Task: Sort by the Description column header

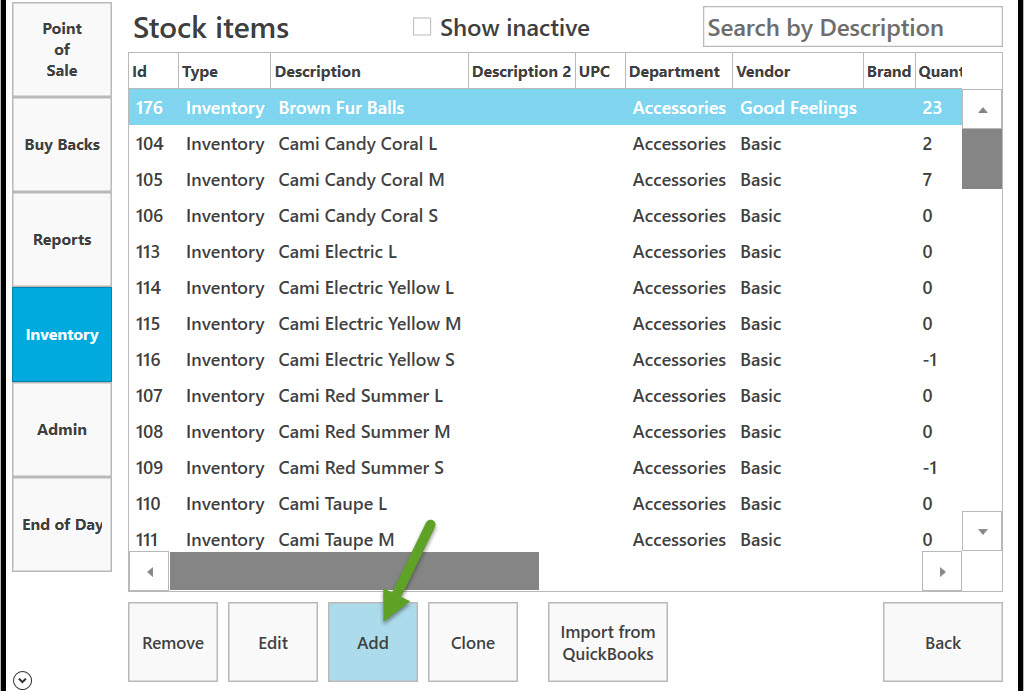Action: pos(370,71)
